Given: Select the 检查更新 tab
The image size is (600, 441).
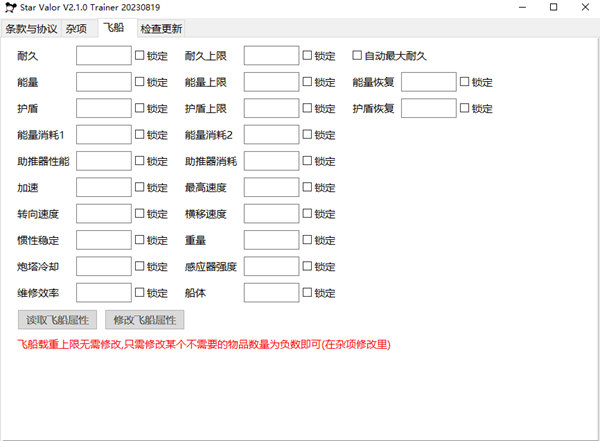Looking at the screenshot, I should [161, 29].
